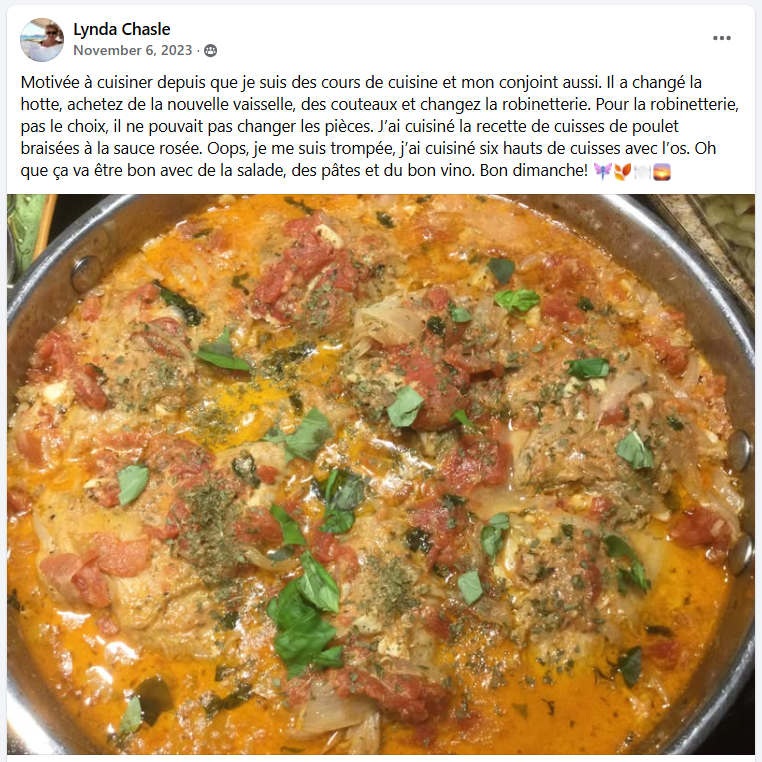Screen dimensions: 762x762
Task: Click Lynda Chasle's profile picture
Action: [42, 40]
